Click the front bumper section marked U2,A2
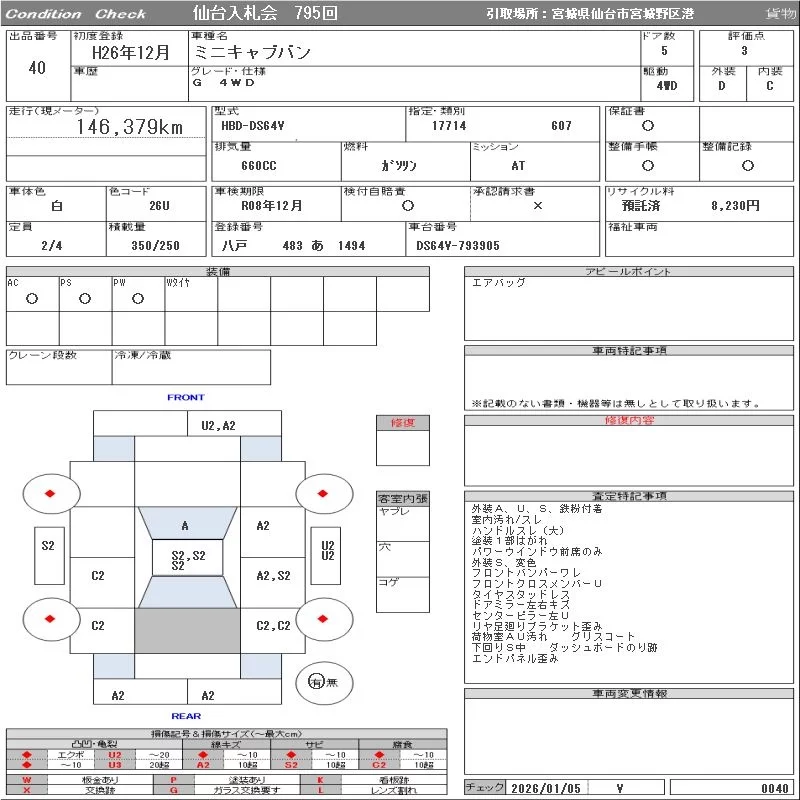Image resolution: width=800 pixels, height=800 pixels. coord(218,425)
